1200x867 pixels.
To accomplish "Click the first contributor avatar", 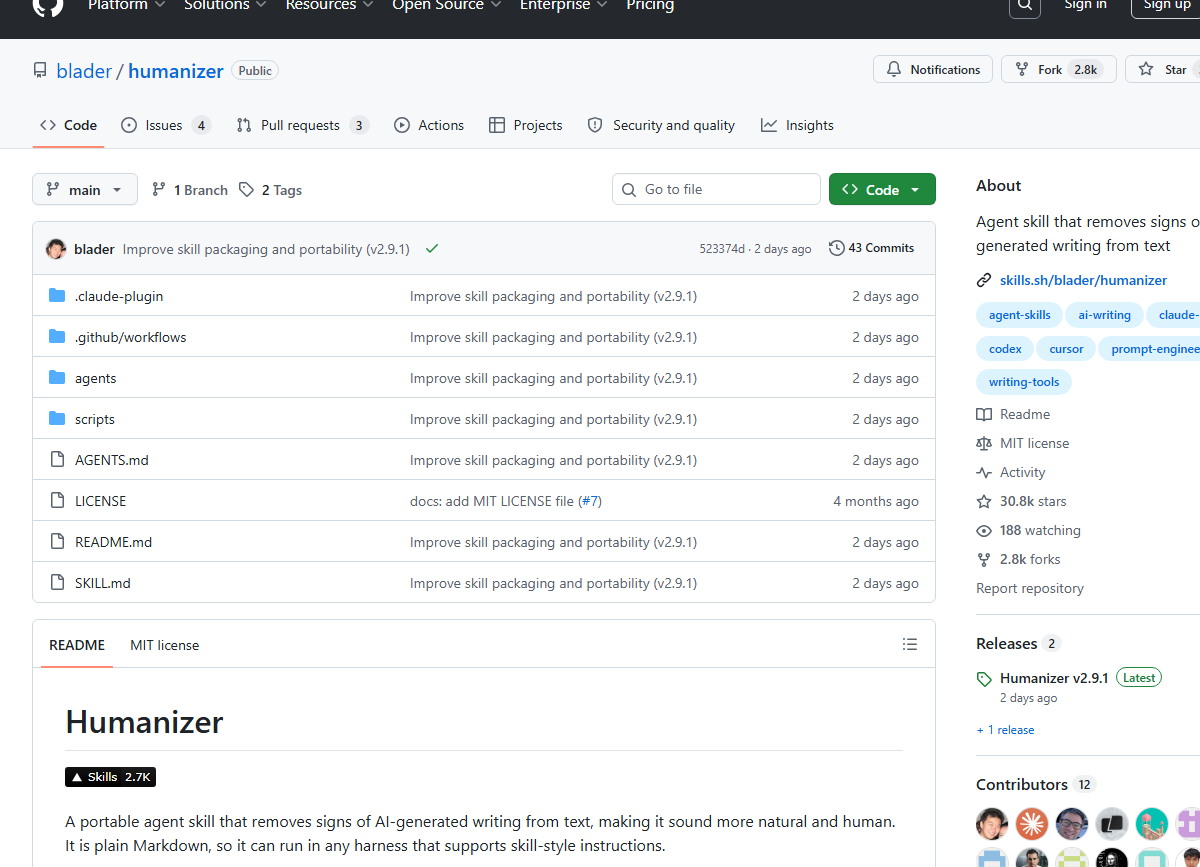I will click(x=992, y=823).
